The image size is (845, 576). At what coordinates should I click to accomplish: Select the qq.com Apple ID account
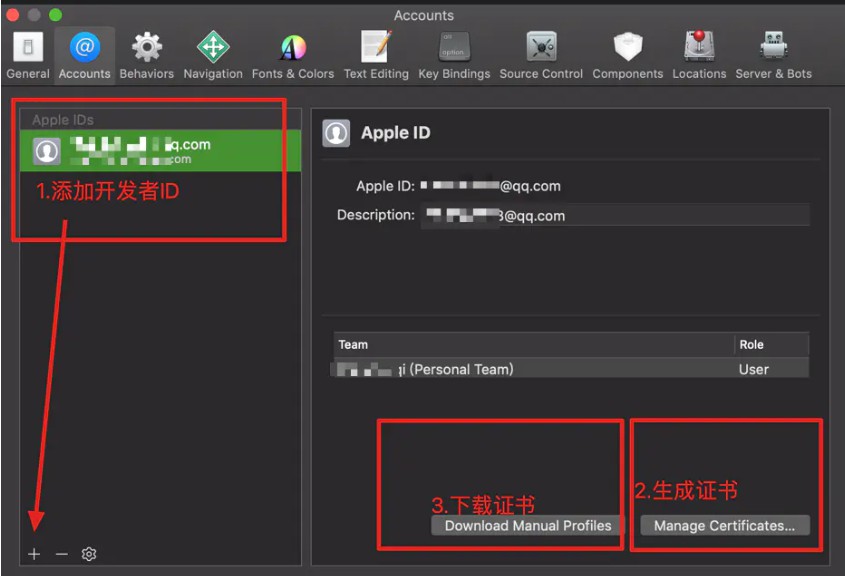pos(160,151)
